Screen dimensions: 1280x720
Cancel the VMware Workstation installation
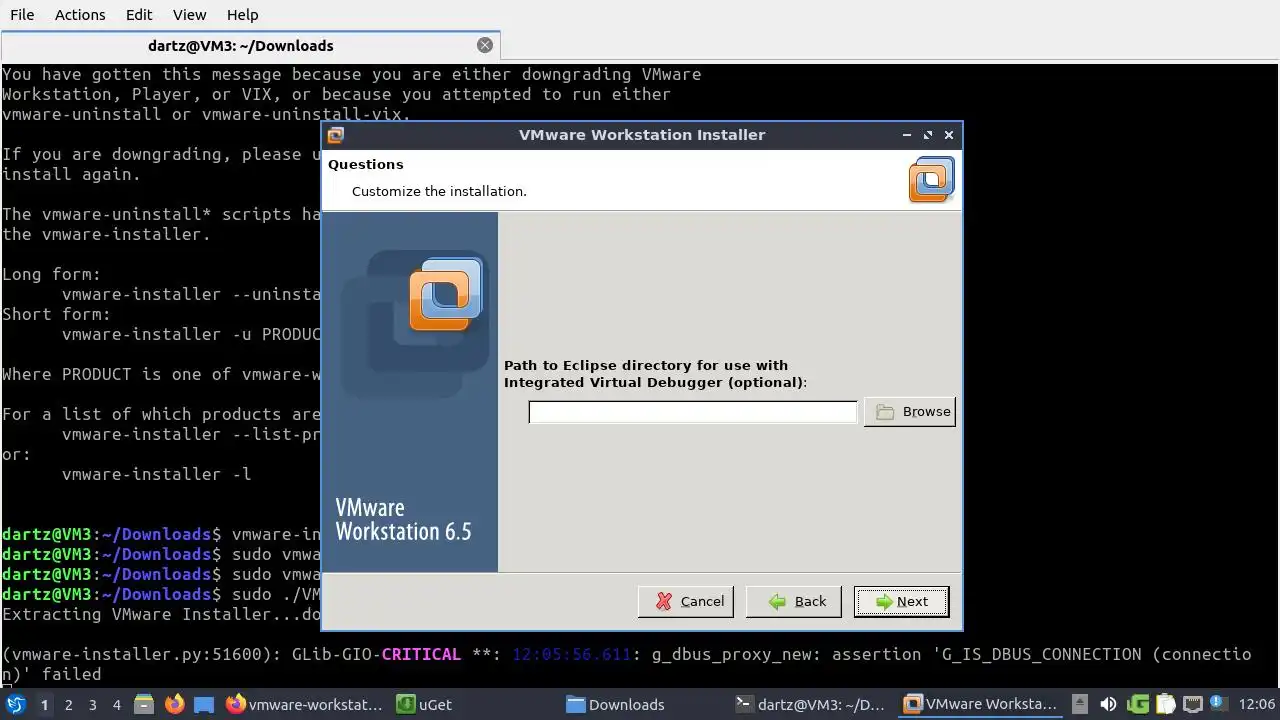(686, 602)
